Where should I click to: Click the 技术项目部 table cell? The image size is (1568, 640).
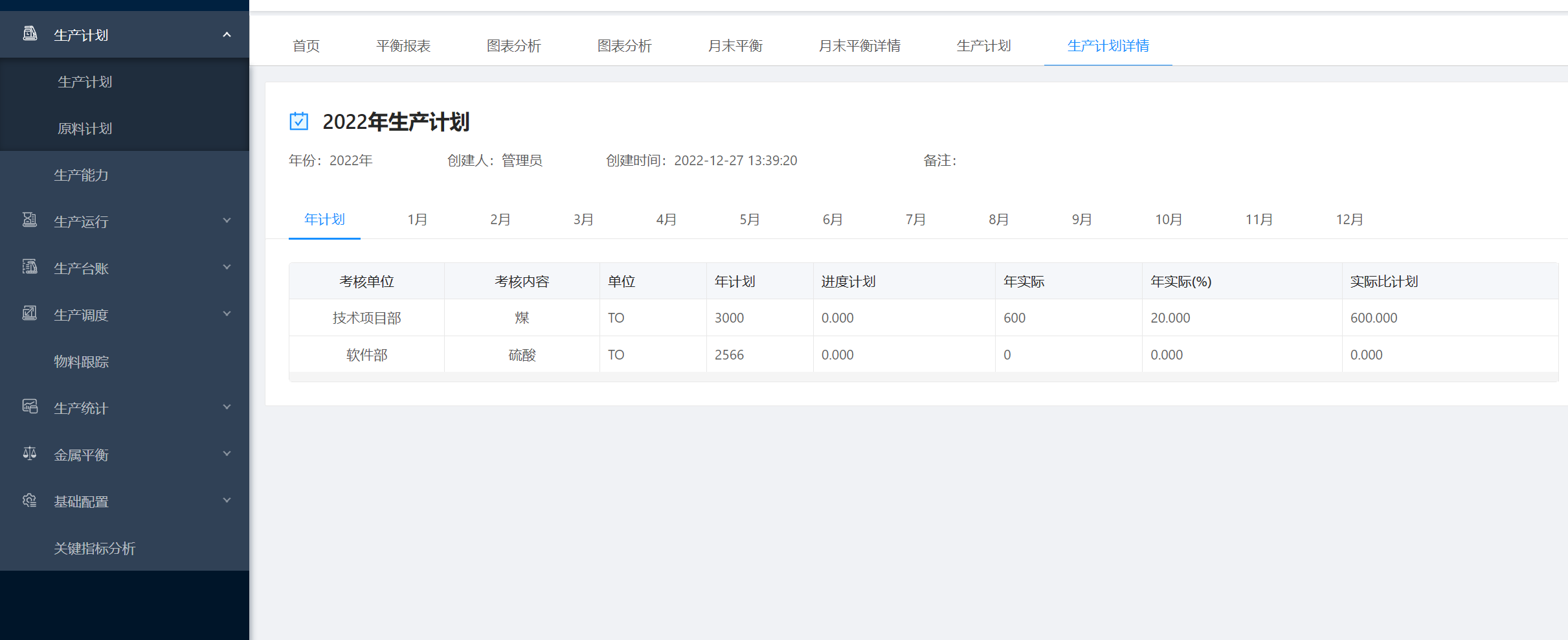[x=367, y=318]
